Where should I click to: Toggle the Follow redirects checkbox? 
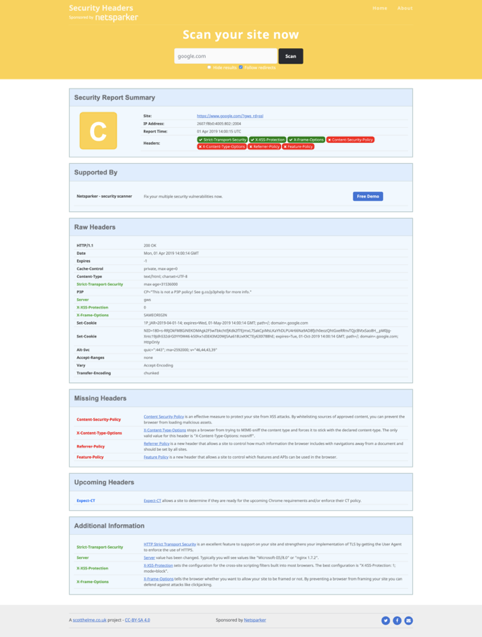click(241, 67)
